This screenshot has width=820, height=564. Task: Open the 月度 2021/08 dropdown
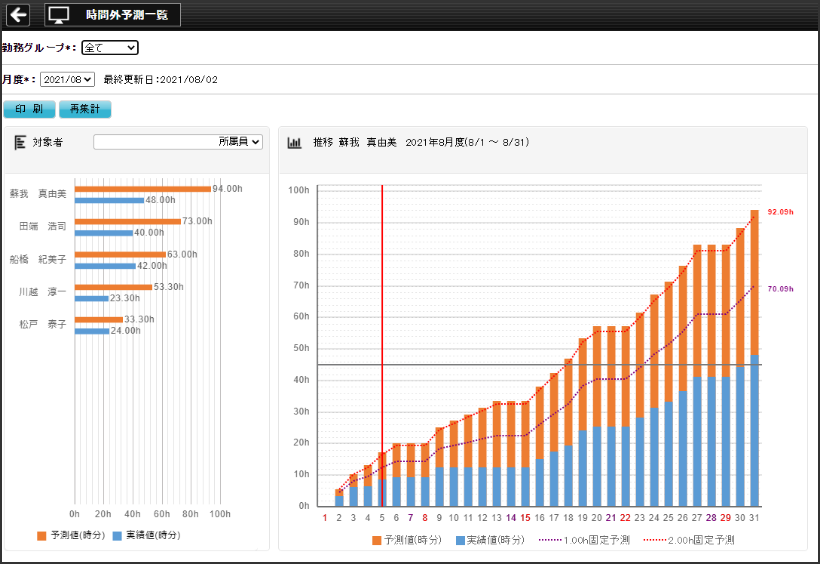point(67,79)
